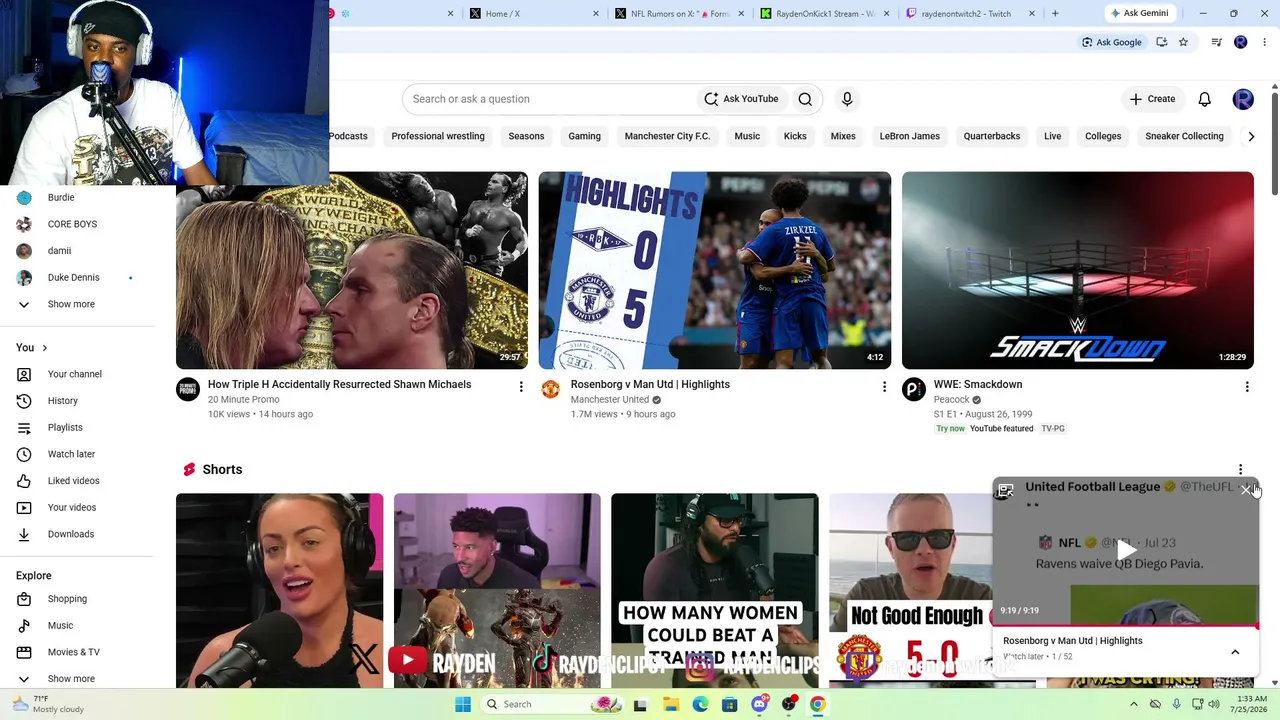Open the Shorts shelf three-dot menu
The width and height of the screenshot is (1280, 720).
[x=1240, y=469]
